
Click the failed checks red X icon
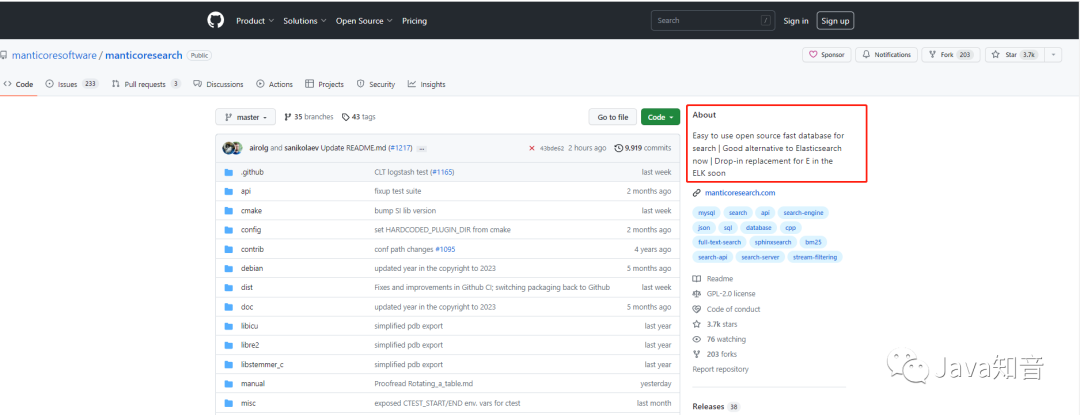531,148
